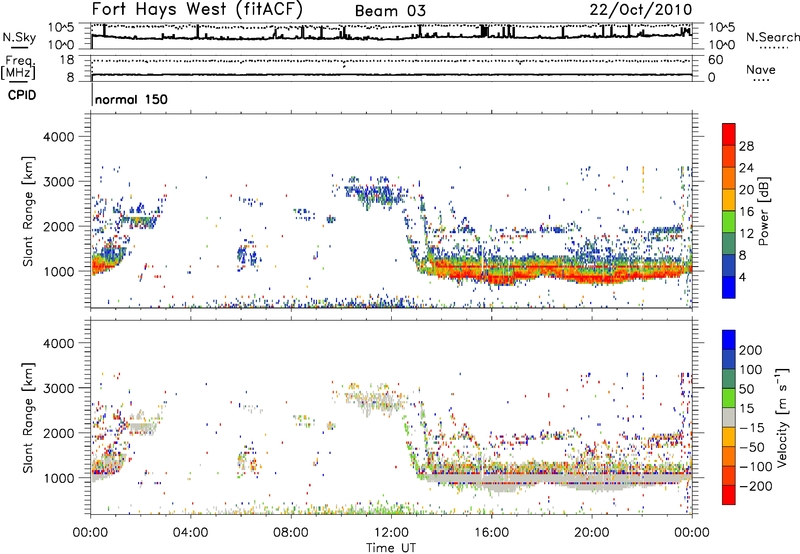Click the '2000' tick of velocity panel
This screenshot has width=800, height=554.
tap(59, 433)
